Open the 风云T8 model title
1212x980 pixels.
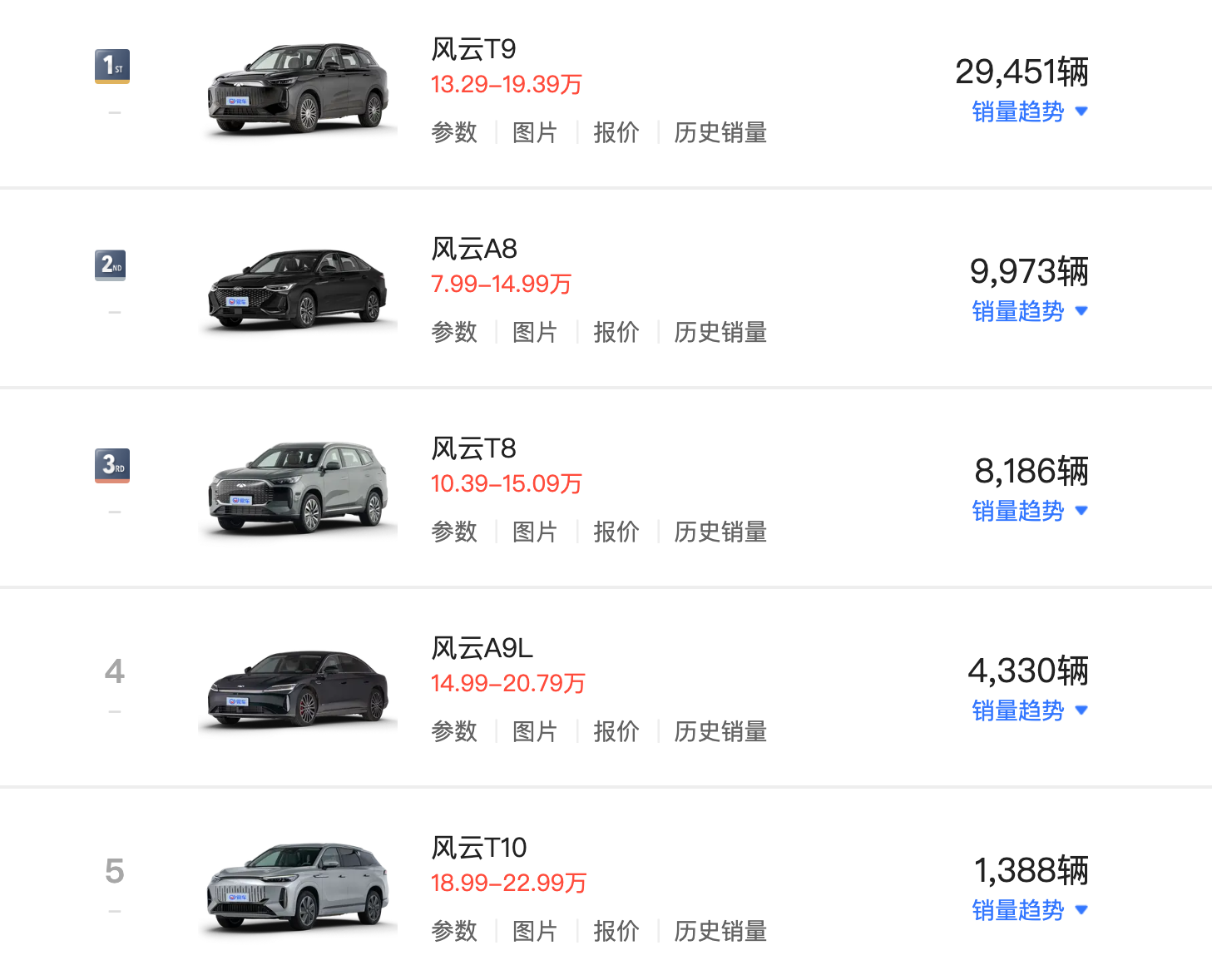tap(473, 448)
